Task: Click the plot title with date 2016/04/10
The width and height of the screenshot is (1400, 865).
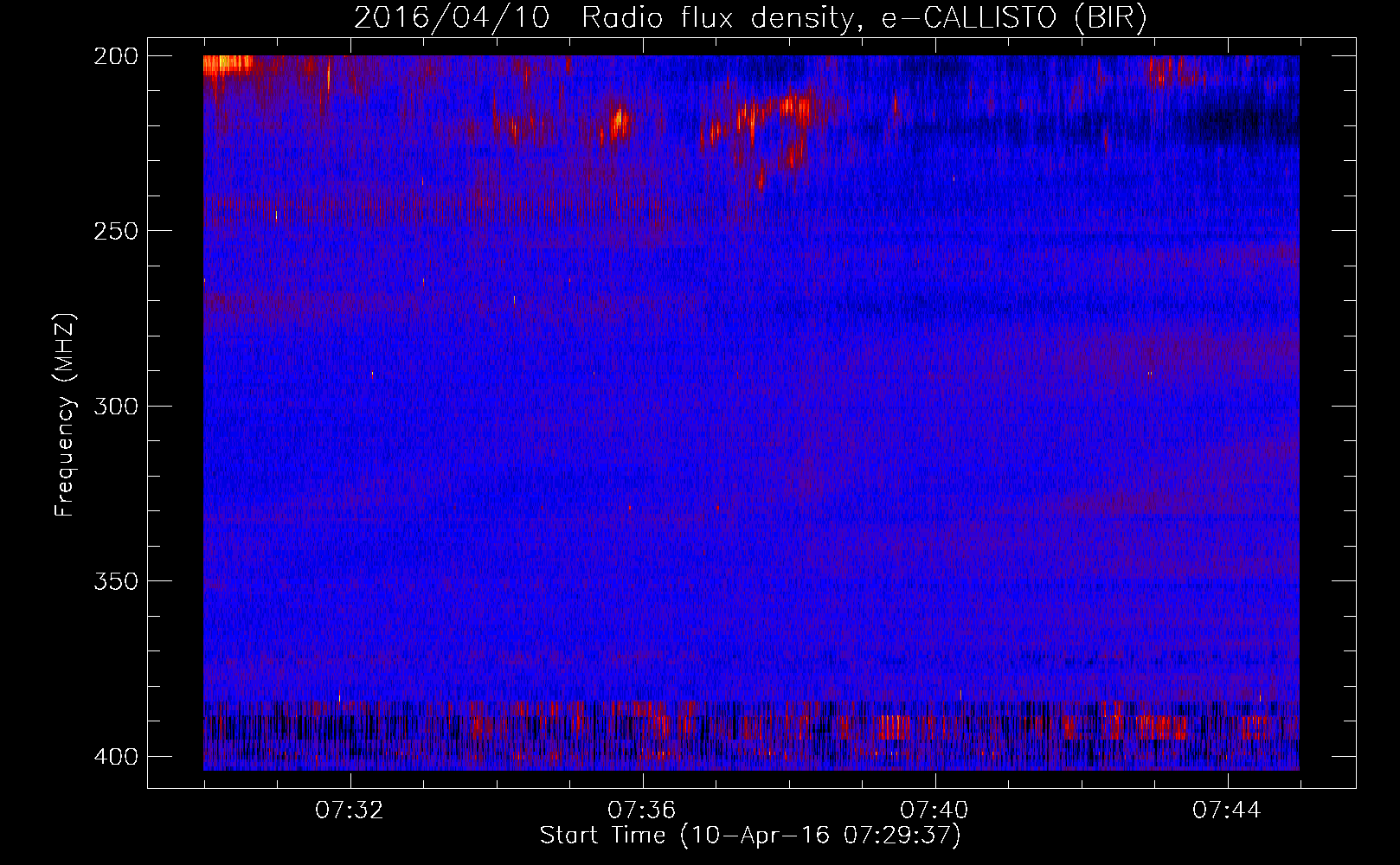Action: click(x=750, y=17)
